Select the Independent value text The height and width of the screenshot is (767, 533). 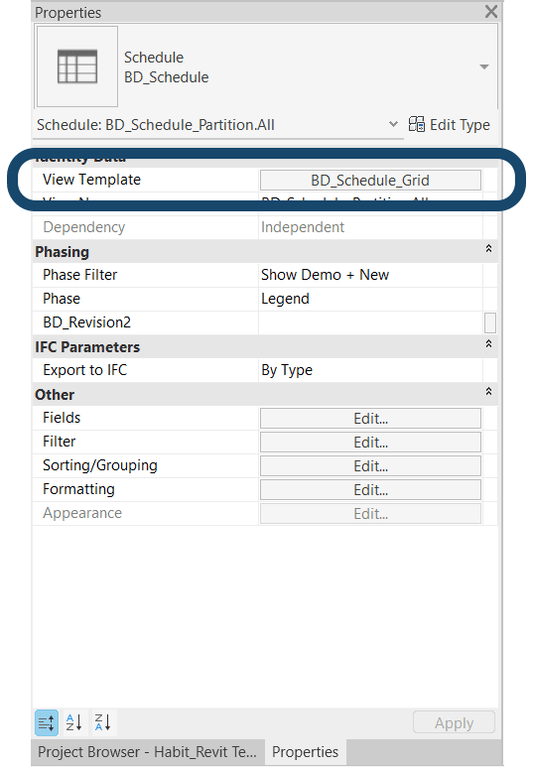click(x=303, y=227)
